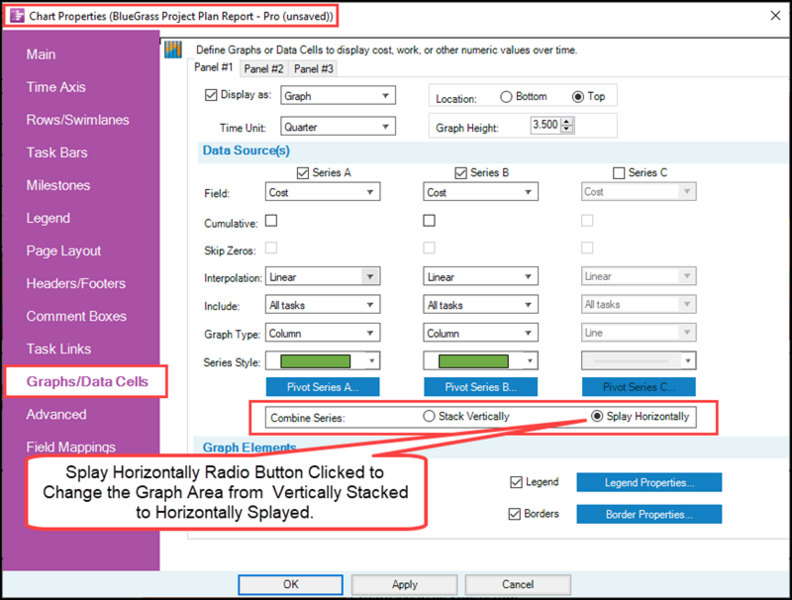This screenshot has width=792, height=600.
Task: Open Legend Properties
Action: point(649,482)
